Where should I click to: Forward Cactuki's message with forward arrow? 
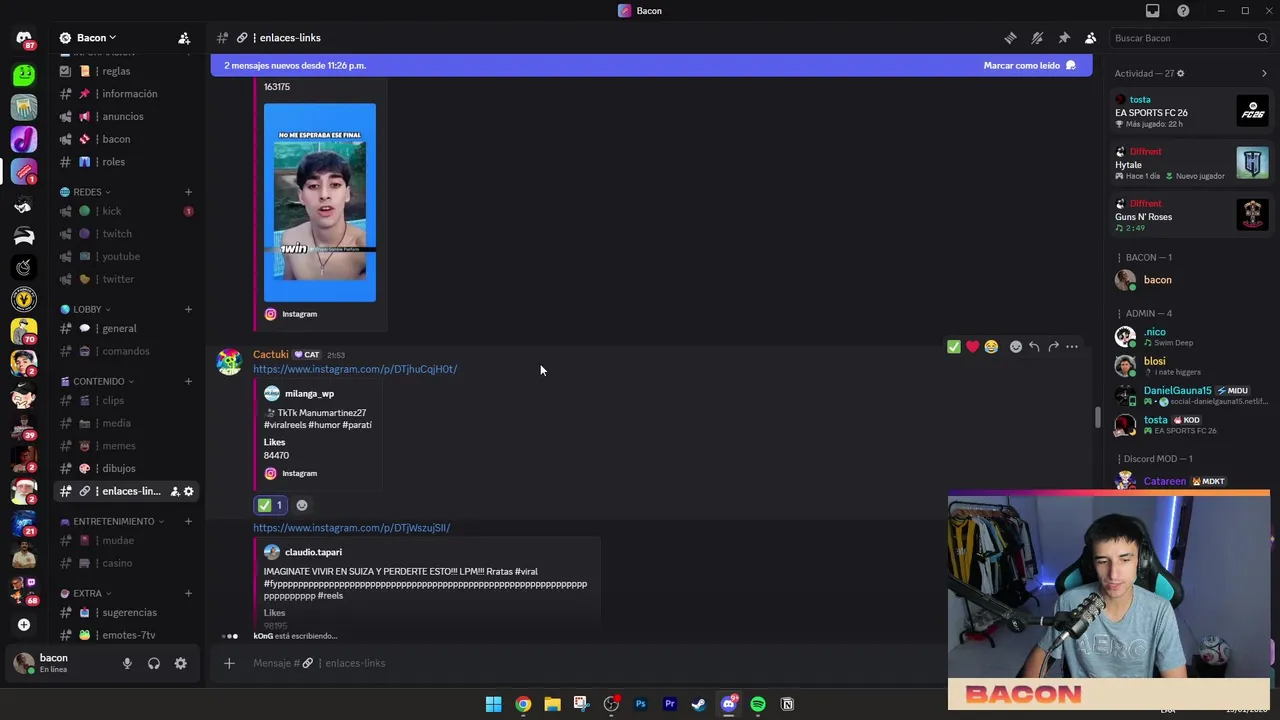[x=1053, y=347]
